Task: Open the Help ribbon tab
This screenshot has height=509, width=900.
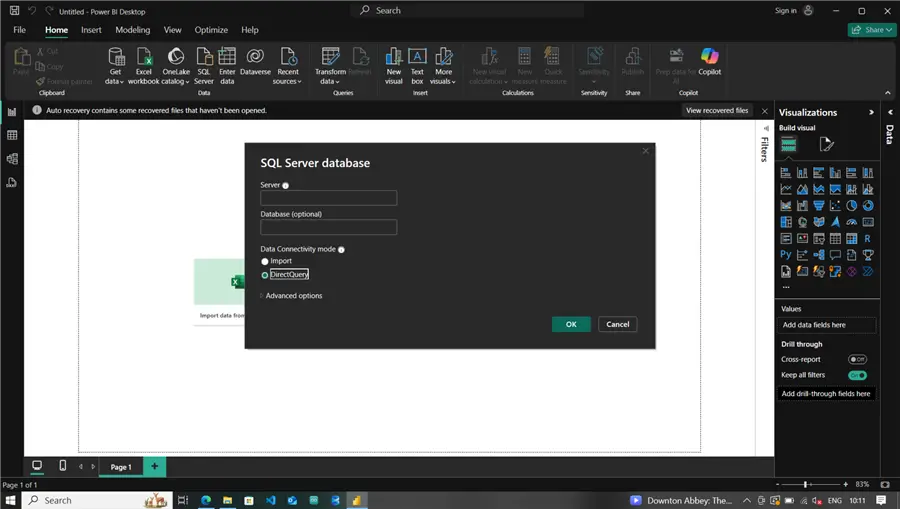Action: [x=250, y=30]
